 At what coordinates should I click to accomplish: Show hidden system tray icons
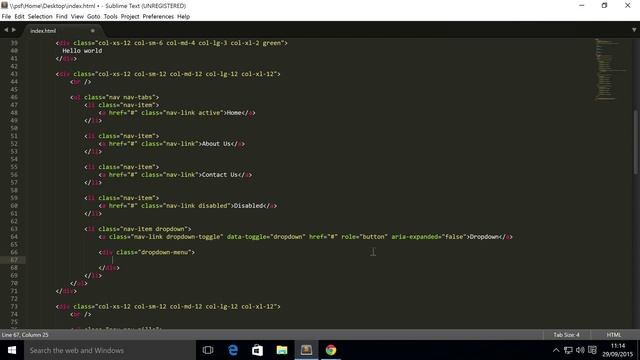(556, 350)
